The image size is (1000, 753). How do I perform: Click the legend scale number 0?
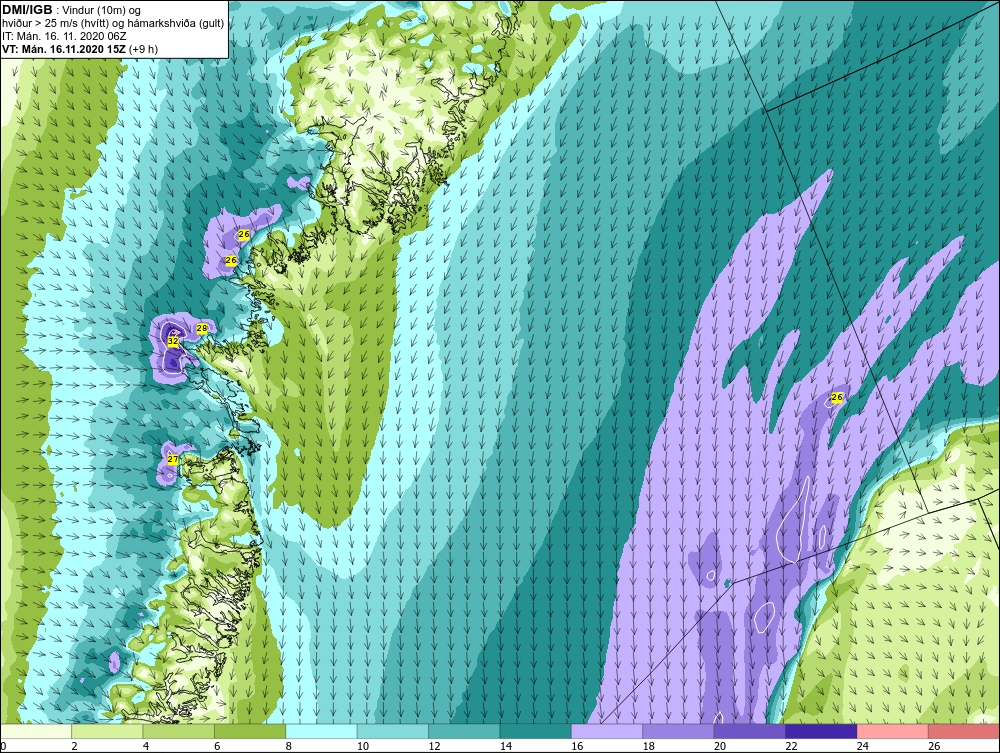click(3, 746)
